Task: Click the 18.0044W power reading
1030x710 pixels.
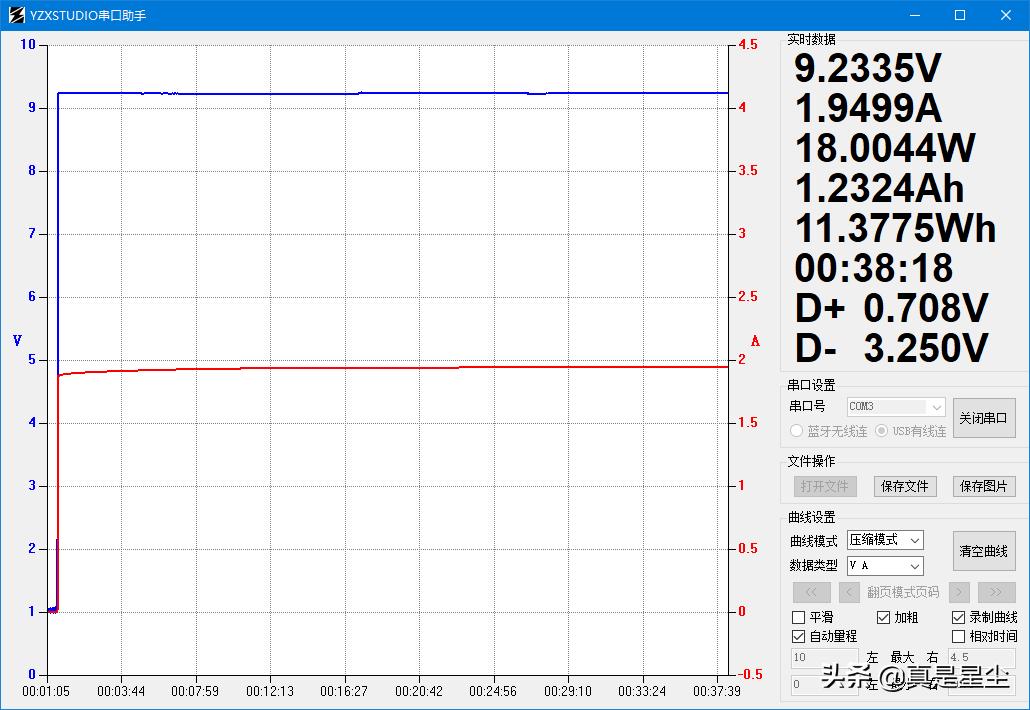Action: 885,148
